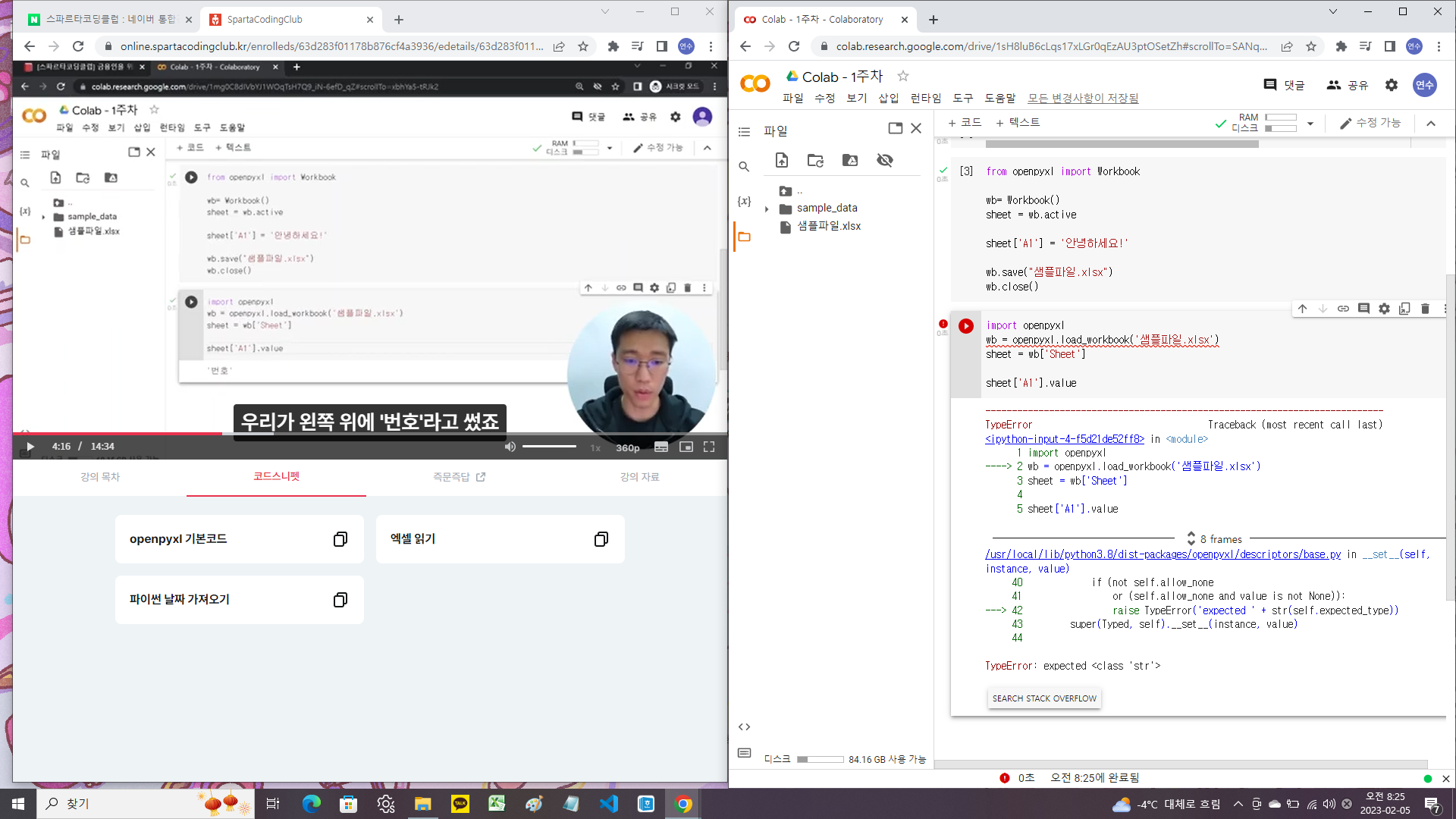
Task: Click 모든 변경사항이 저장됨 link
Action: (x=1083, y=99)
